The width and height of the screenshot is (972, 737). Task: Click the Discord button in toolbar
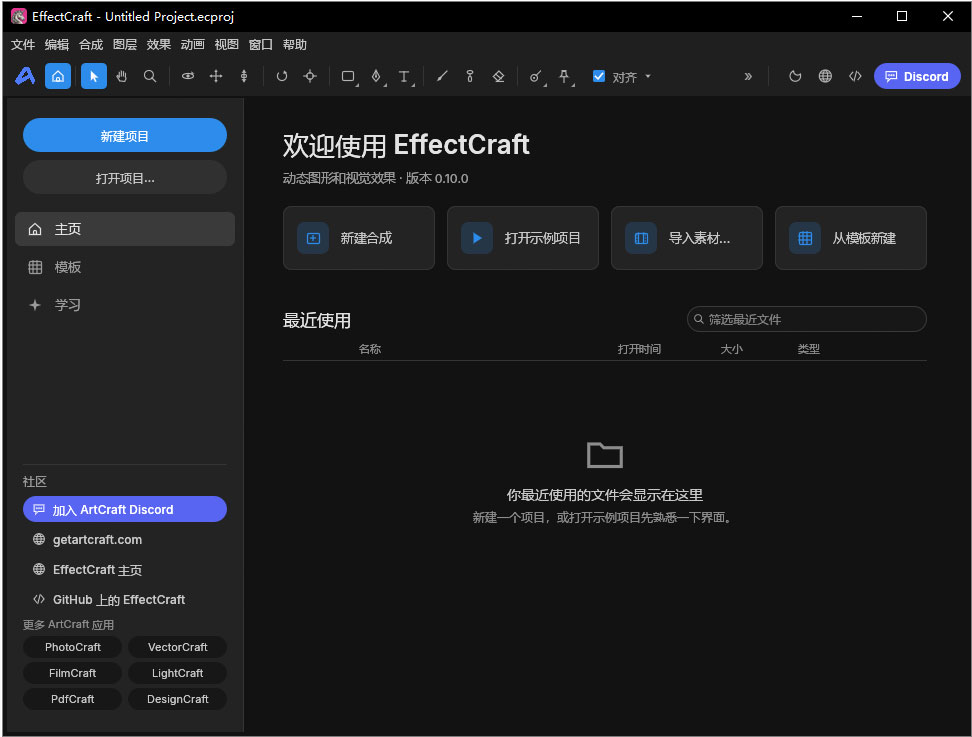[x=917, y=76]
